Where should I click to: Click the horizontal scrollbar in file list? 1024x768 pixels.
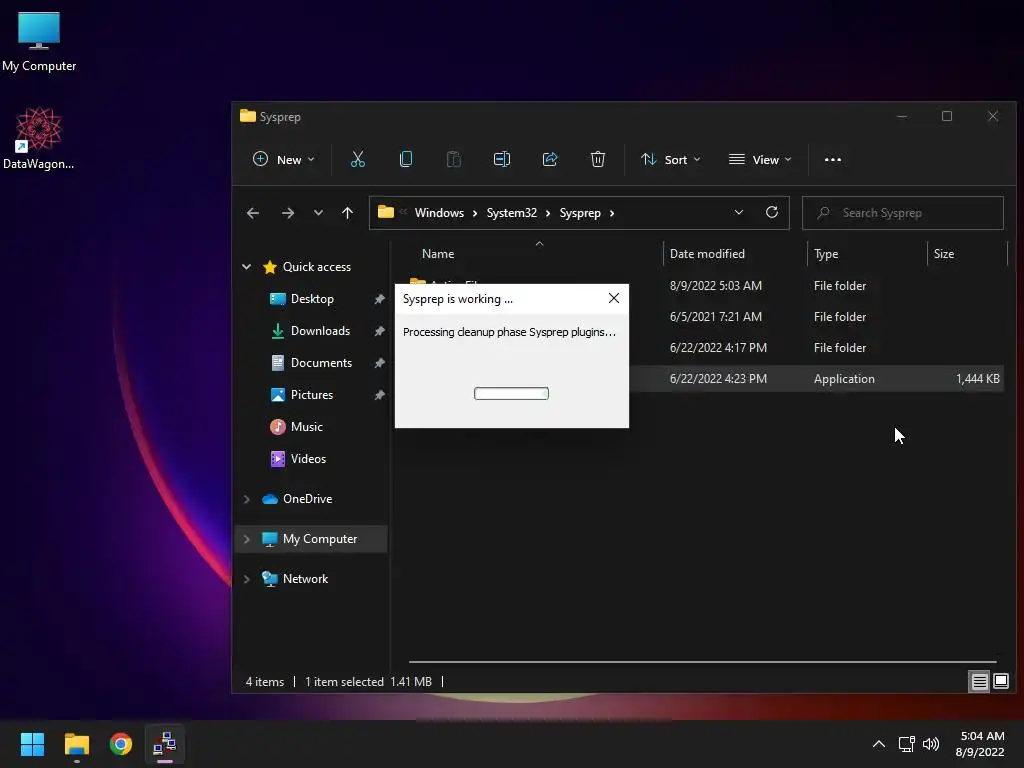coord(703,662)
